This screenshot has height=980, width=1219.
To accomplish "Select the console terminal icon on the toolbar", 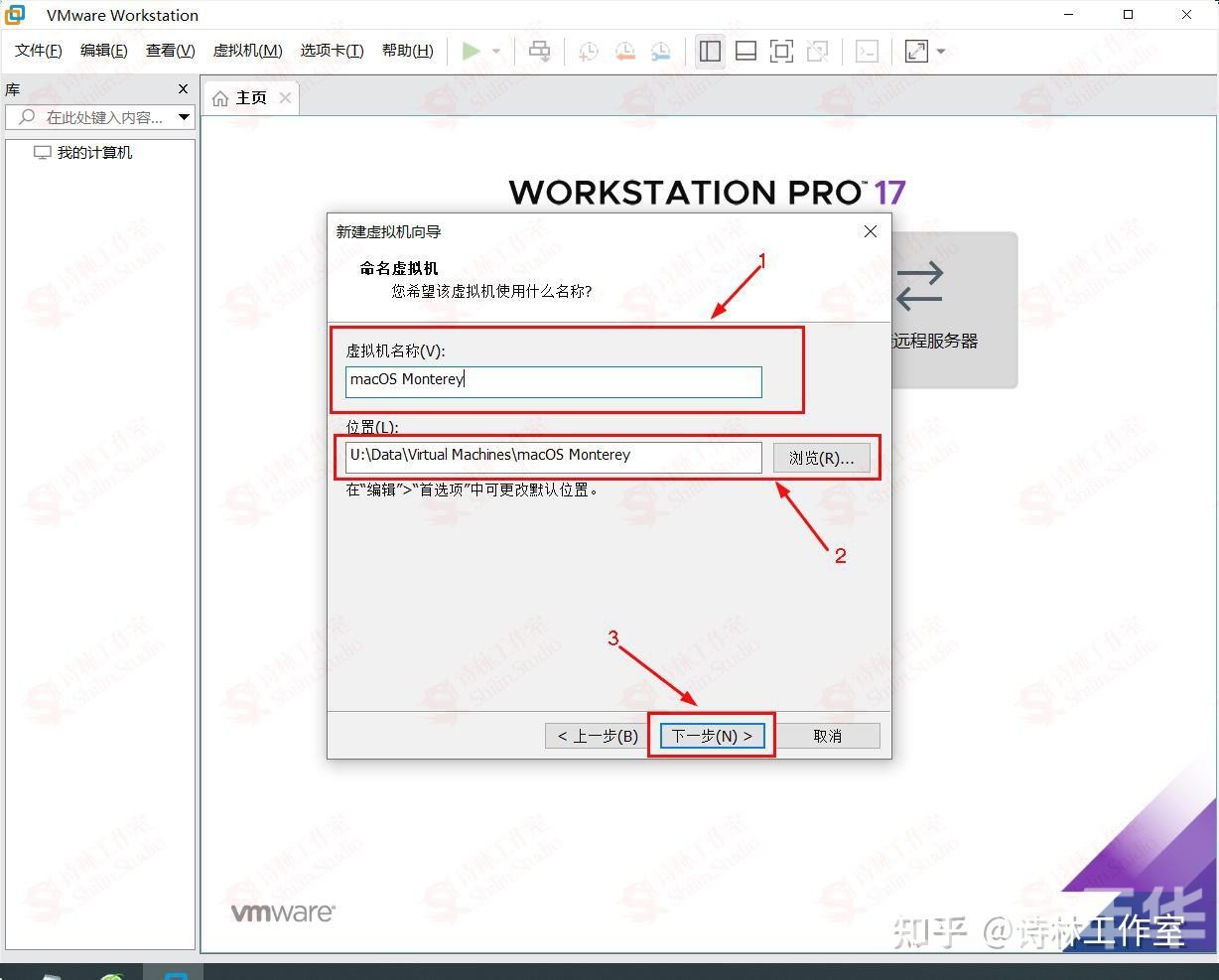I will point(867,51).
